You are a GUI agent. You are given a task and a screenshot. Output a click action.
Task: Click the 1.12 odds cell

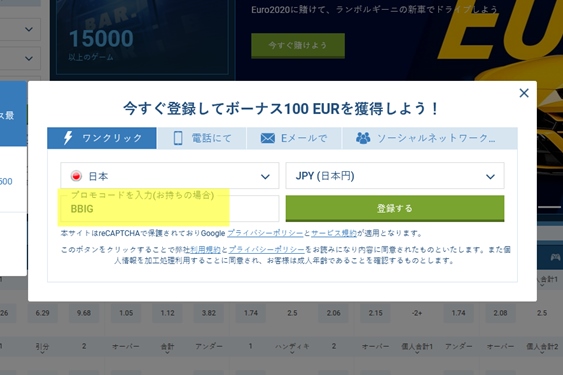tap(167, 313)
